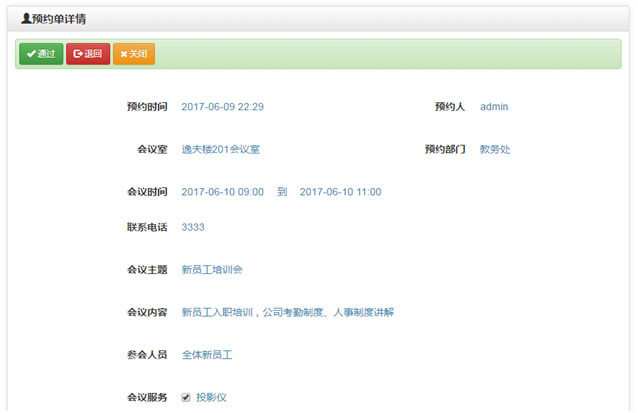Click the orange 关闭 close button
Screen dimensions: 638x413
pyautogui.click(x=133, y=54)
